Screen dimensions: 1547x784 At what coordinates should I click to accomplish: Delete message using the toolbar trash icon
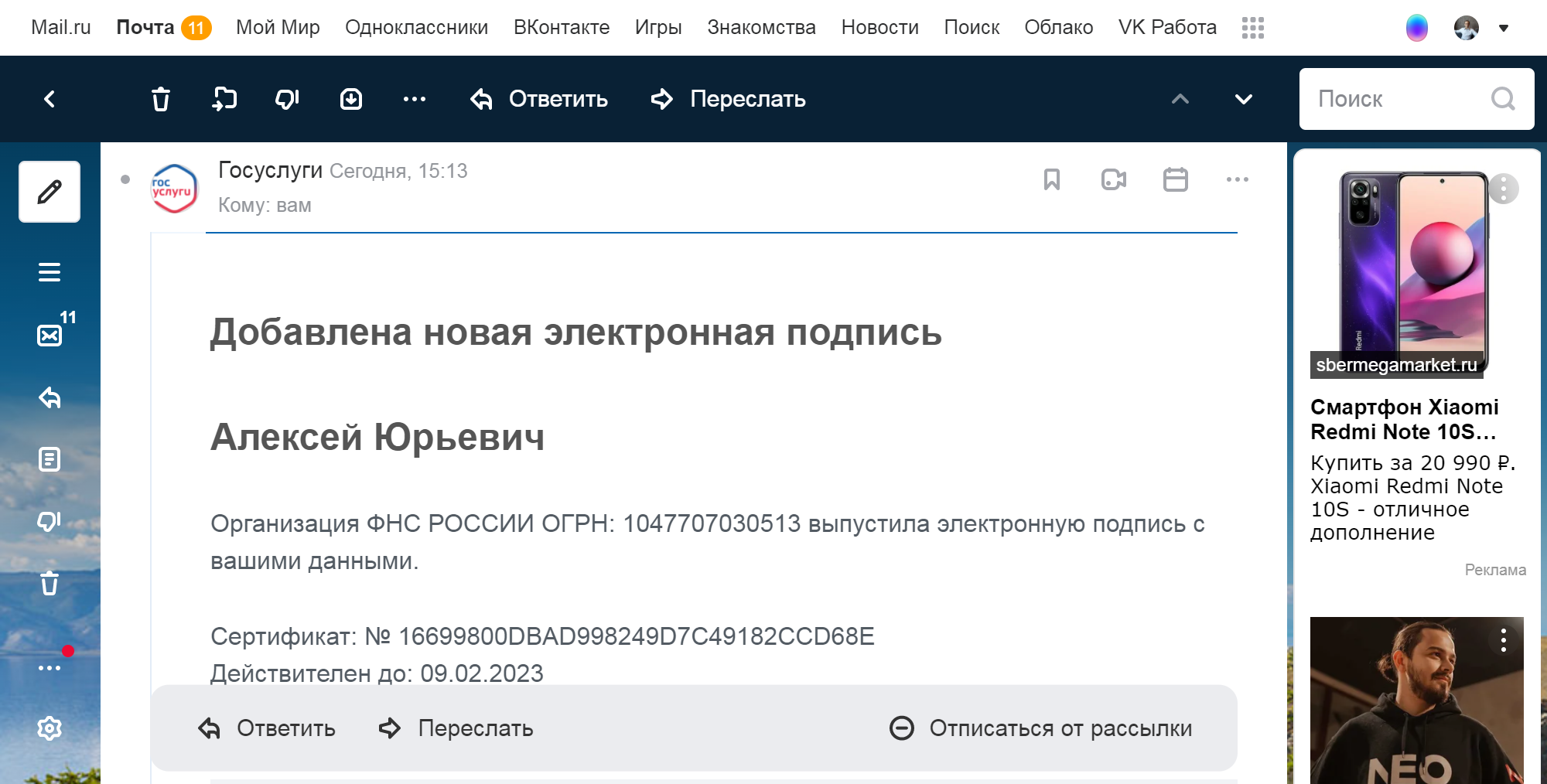coord(161,99)
